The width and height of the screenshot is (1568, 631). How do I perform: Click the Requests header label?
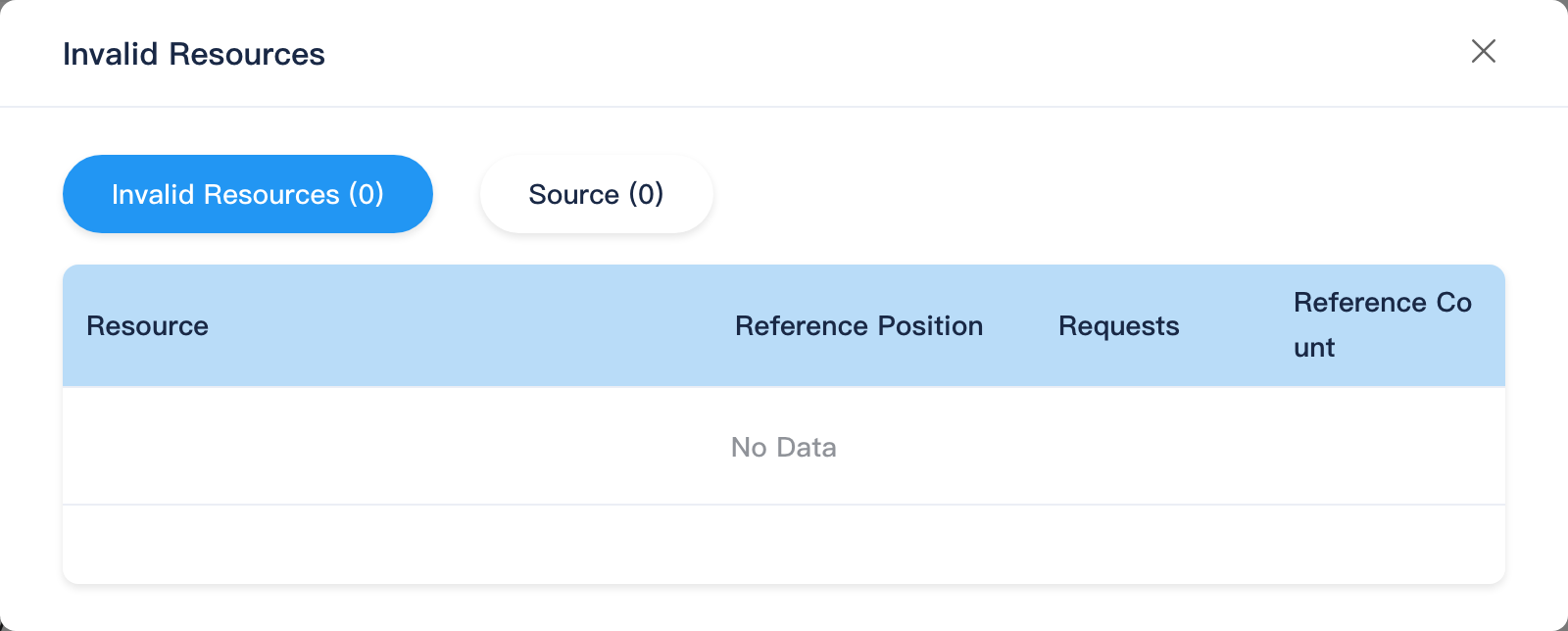point(1118,325)
